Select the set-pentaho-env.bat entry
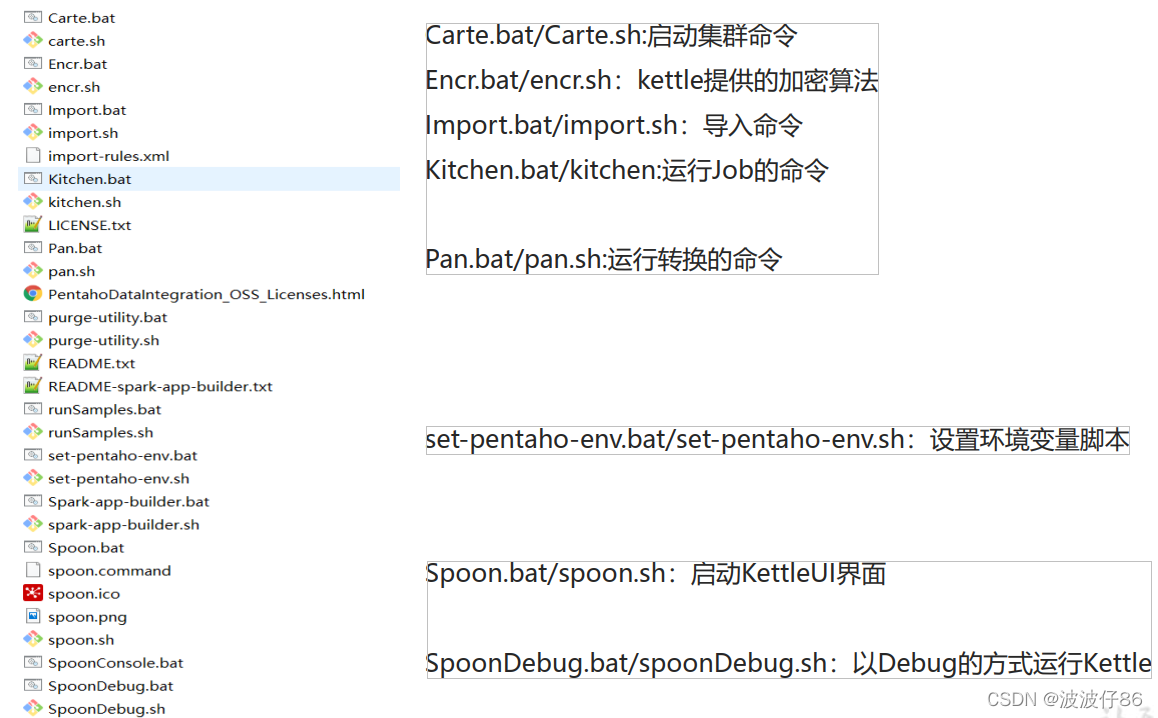 pos(123,455)
